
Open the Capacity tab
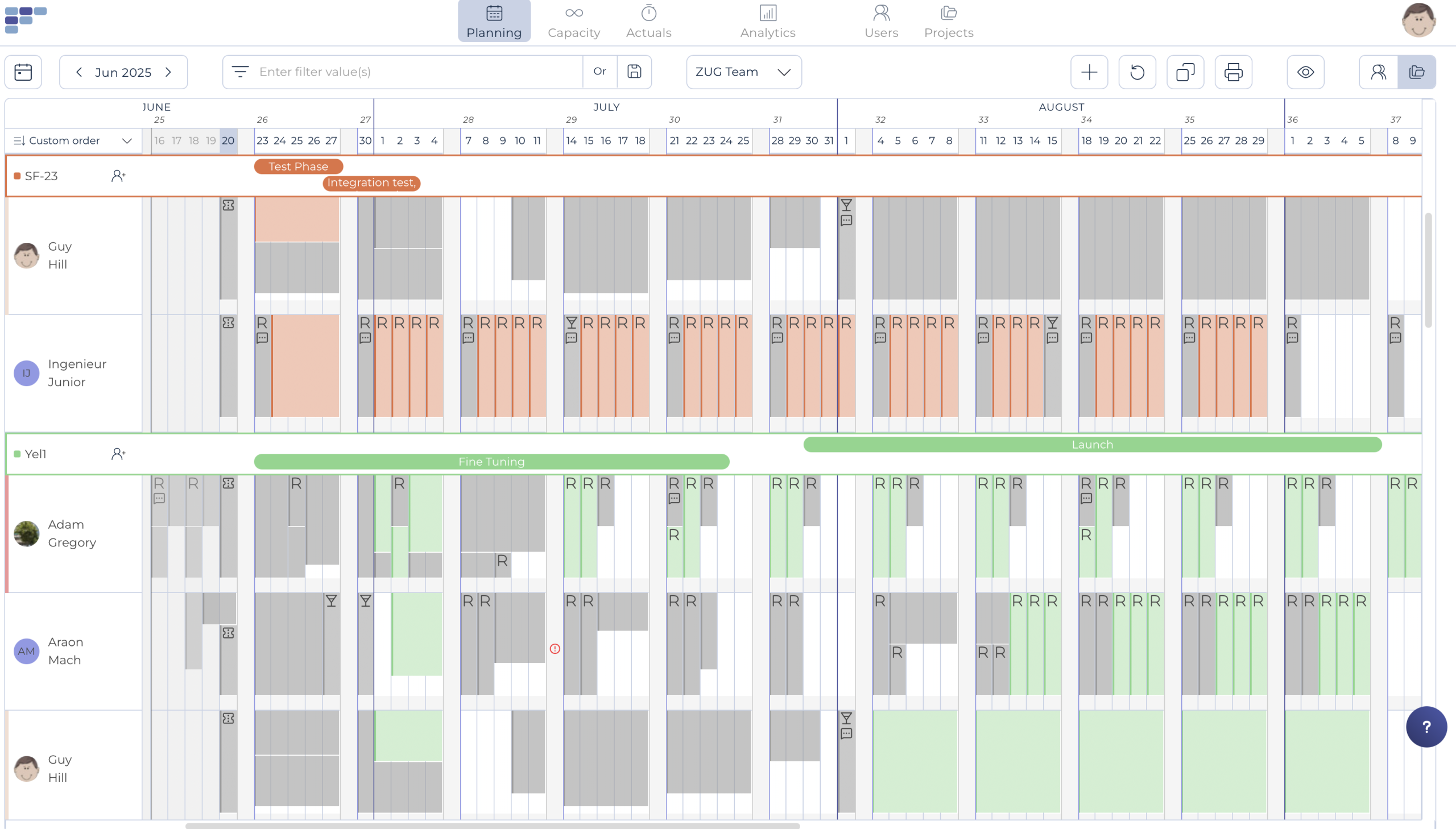pyautogui.click(x=573, y=21)
